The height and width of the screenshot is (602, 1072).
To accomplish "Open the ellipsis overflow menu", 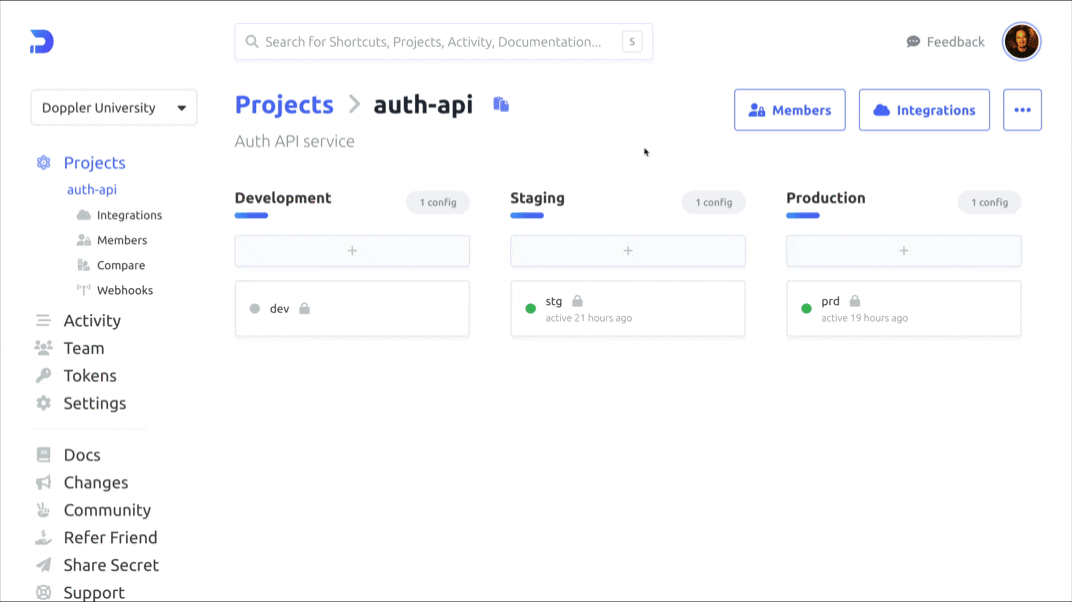I will pyautogui.click(x=1022, y=109).
